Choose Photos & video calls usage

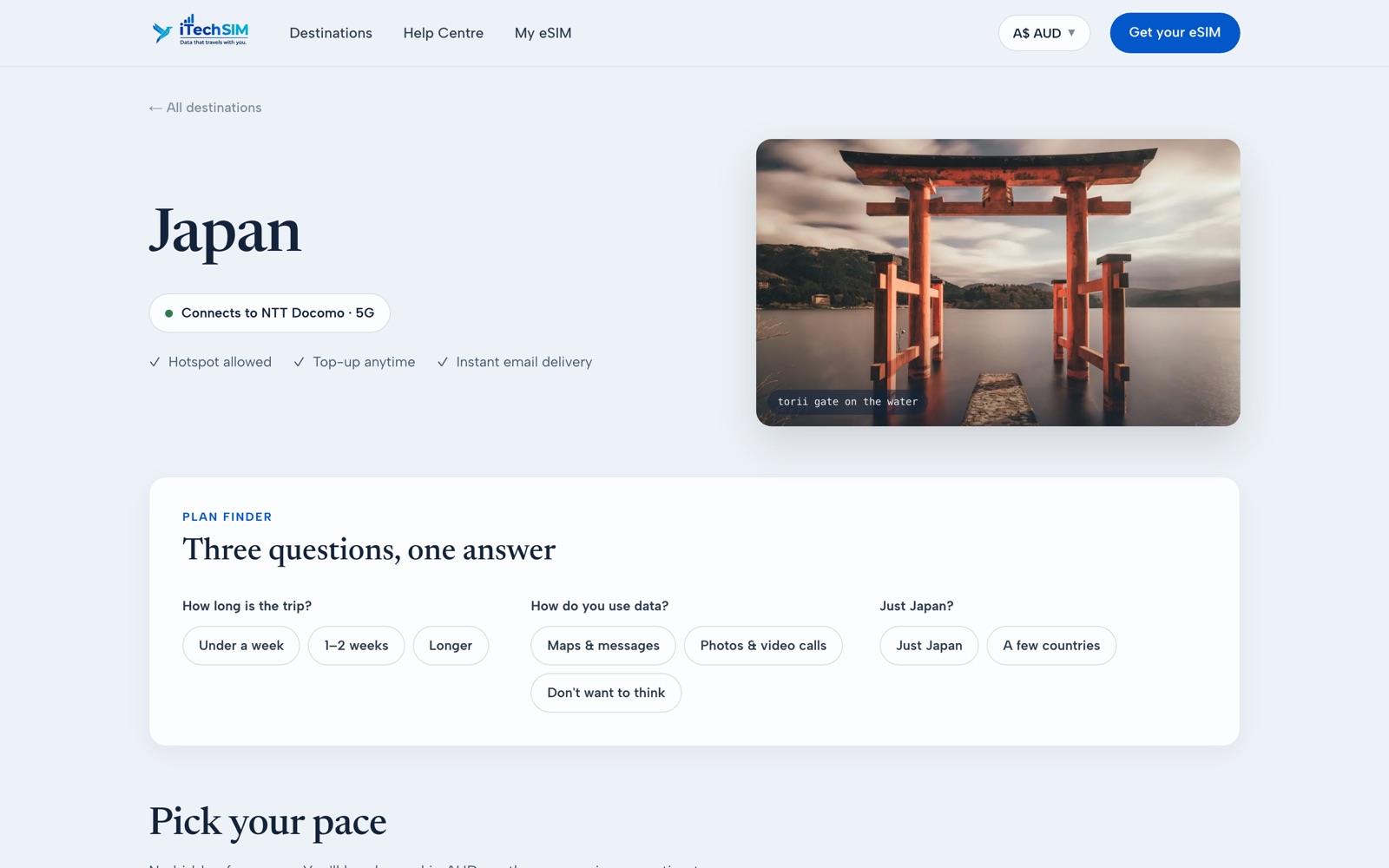point(763,646)
